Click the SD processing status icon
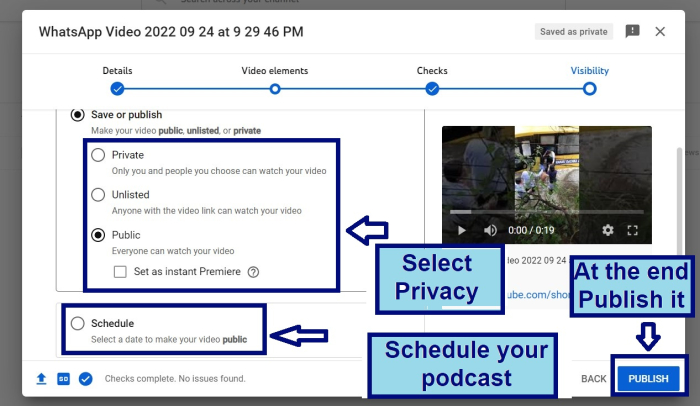This screenshot has height=406, width=700. (x=63, y=379)
